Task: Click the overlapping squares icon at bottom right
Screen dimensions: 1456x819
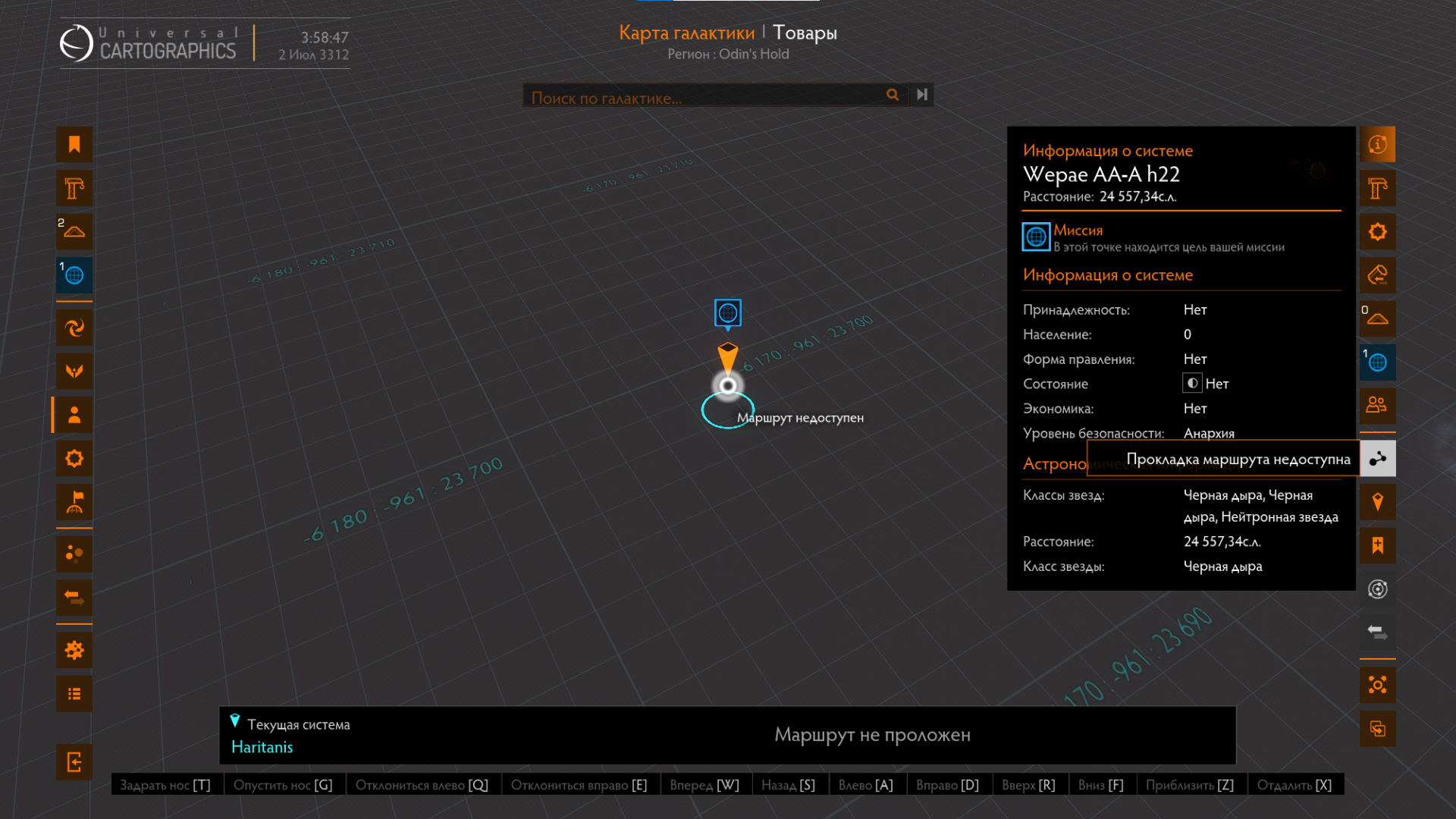Action: [1378, 729]
